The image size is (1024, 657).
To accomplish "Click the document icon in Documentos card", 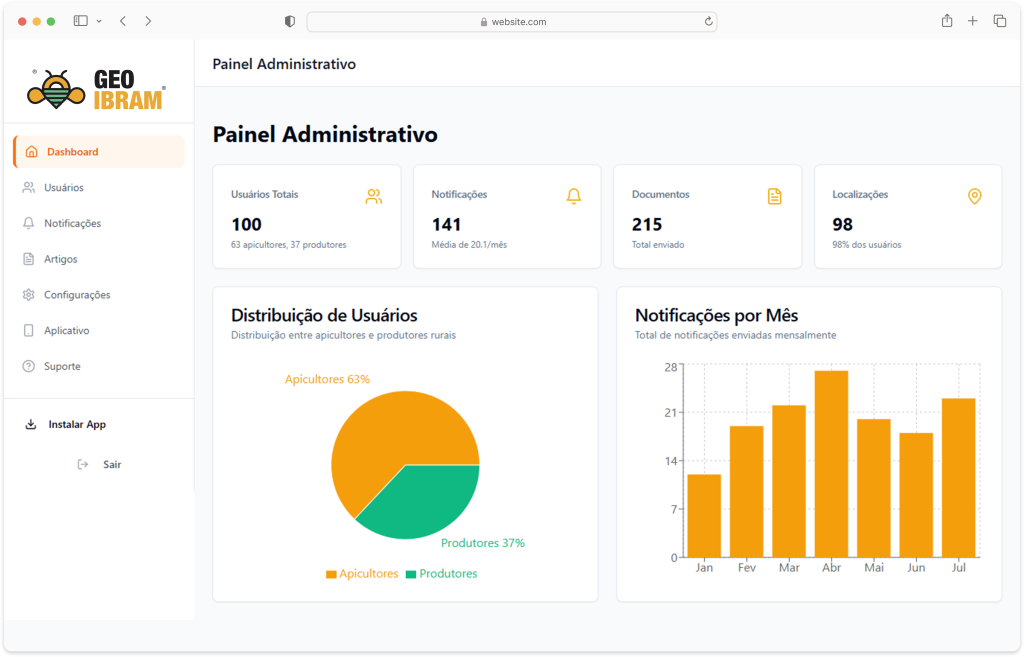I will coord(774,197).
